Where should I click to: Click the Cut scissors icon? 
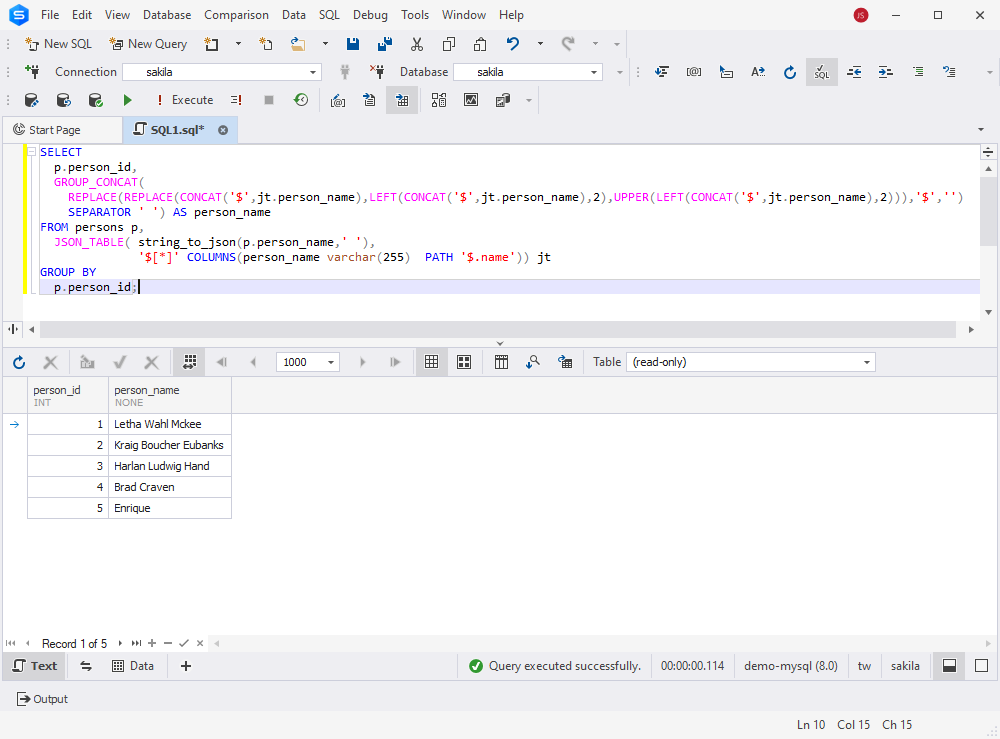[417, 44]
